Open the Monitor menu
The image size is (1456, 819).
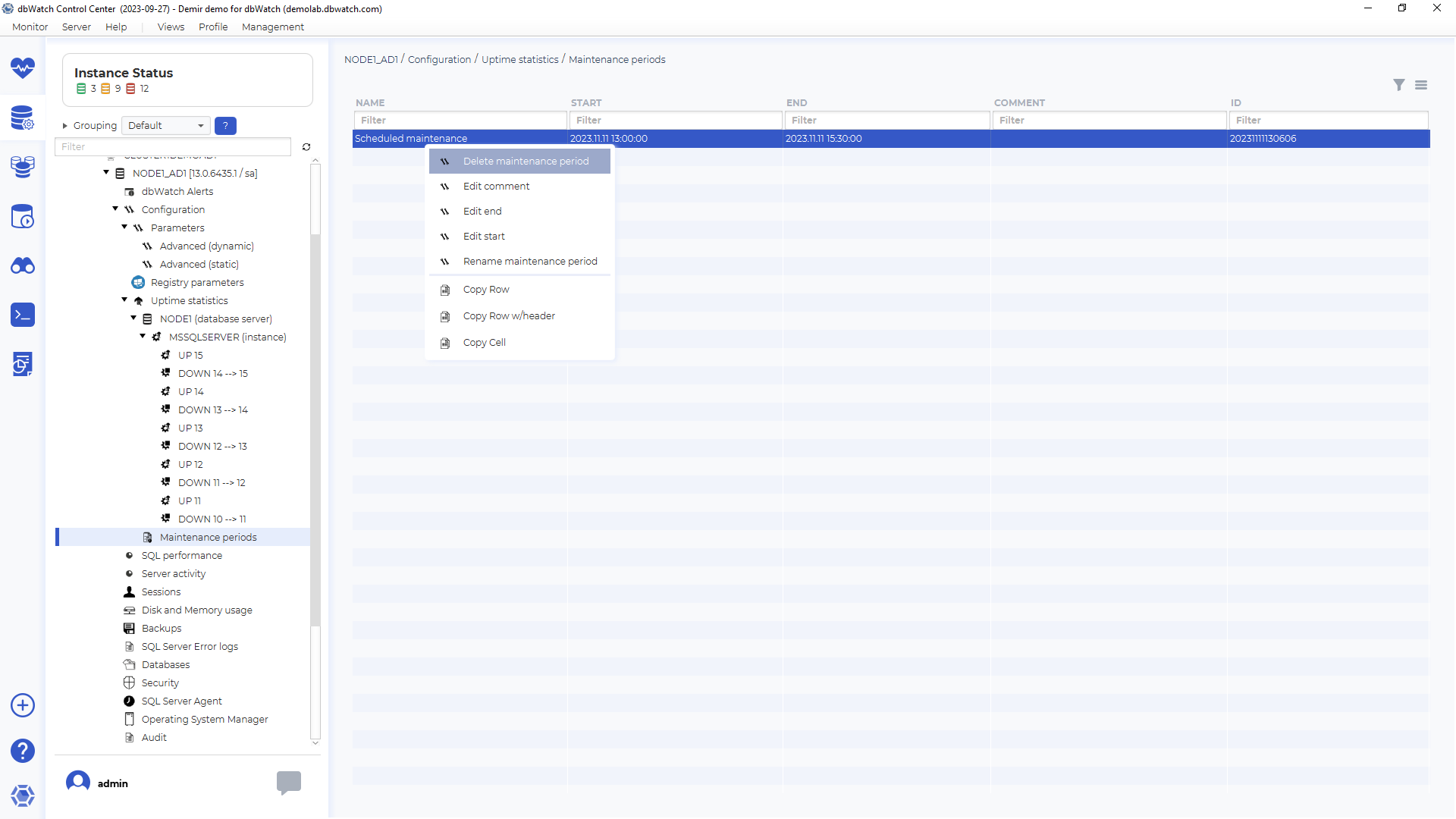(x=30, y=27)
